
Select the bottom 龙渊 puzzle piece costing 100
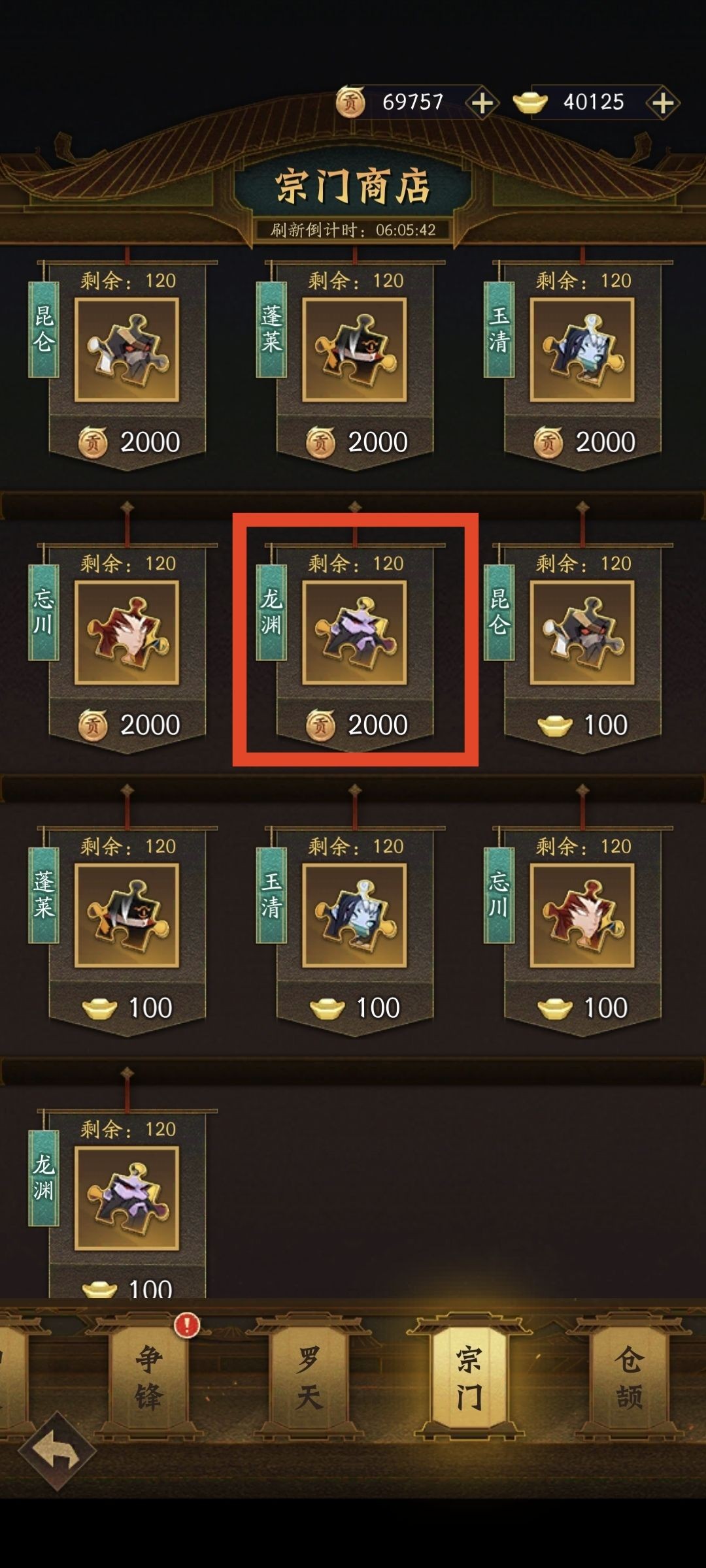pos(127,1198)
